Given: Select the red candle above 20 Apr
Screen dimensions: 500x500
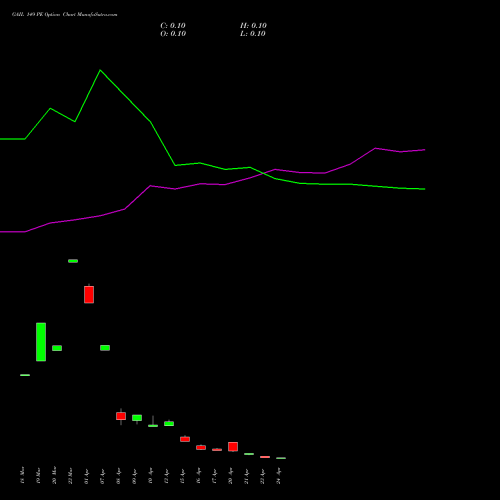Looking at the screenshot, I should point(233,447).
